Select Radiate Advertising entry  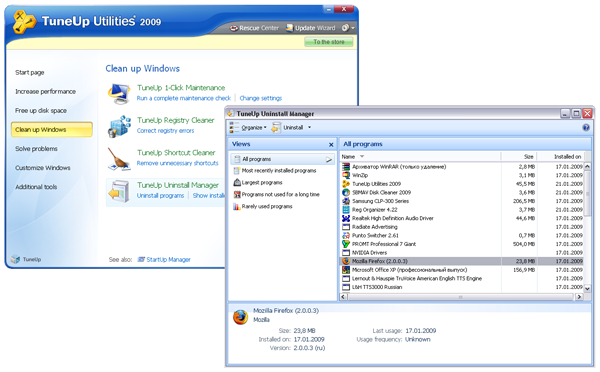[x=375, y=227]
